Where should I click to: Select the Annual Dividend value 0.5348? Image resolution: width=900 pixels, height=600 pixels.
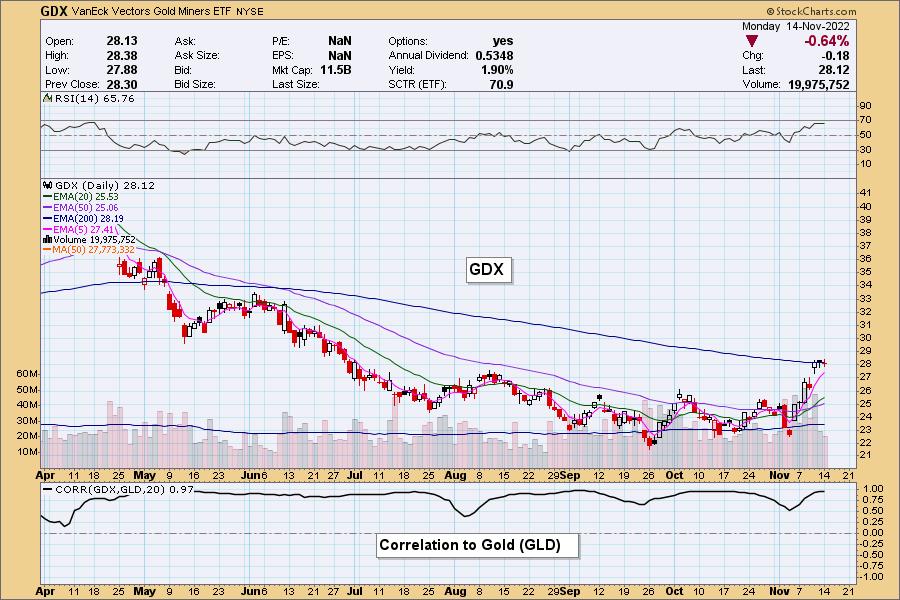(x=494, y=56)
